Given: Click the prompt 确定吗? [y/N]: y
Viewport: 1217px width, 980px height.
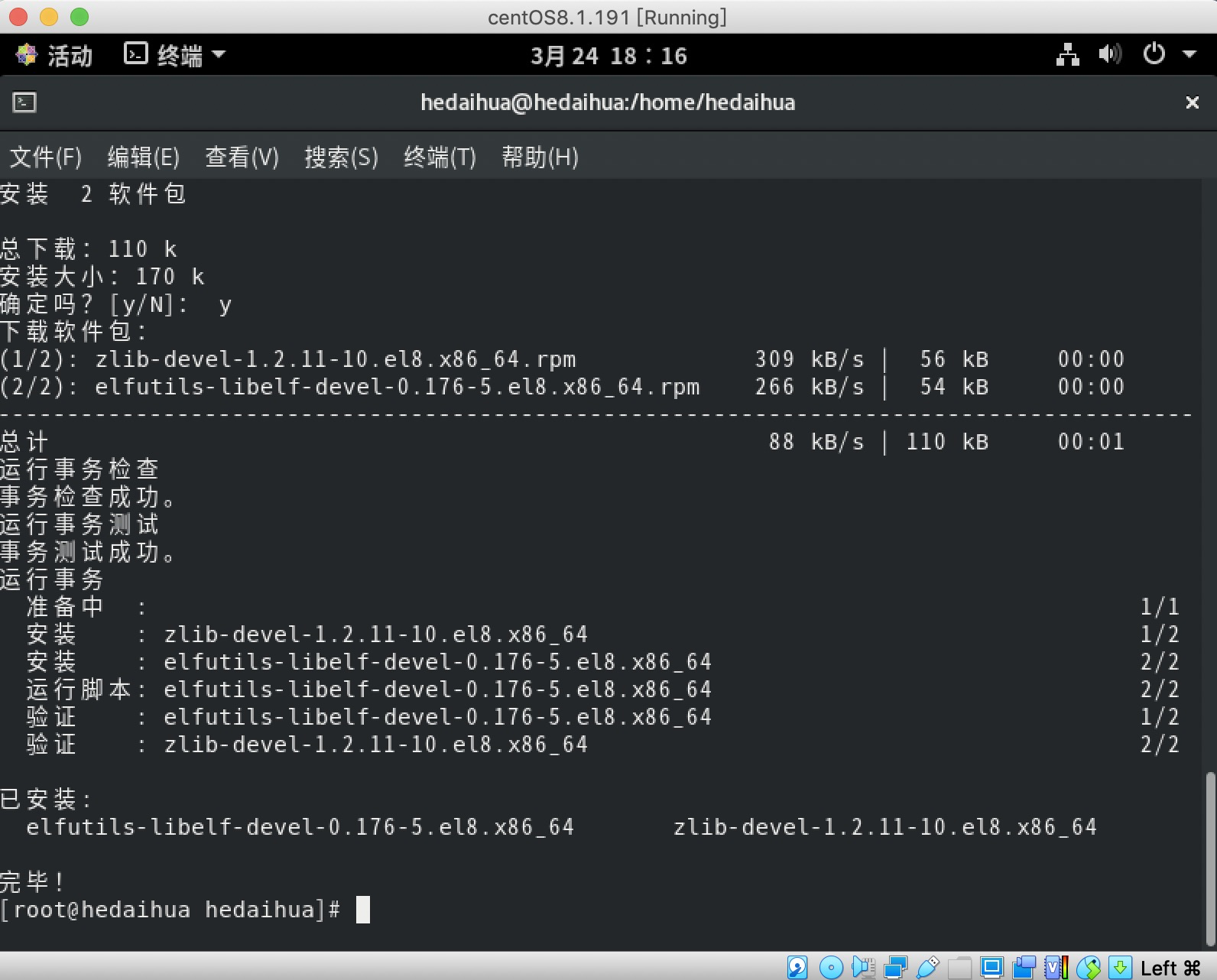Looking at the screenshot, I should [x=116, y=304].
